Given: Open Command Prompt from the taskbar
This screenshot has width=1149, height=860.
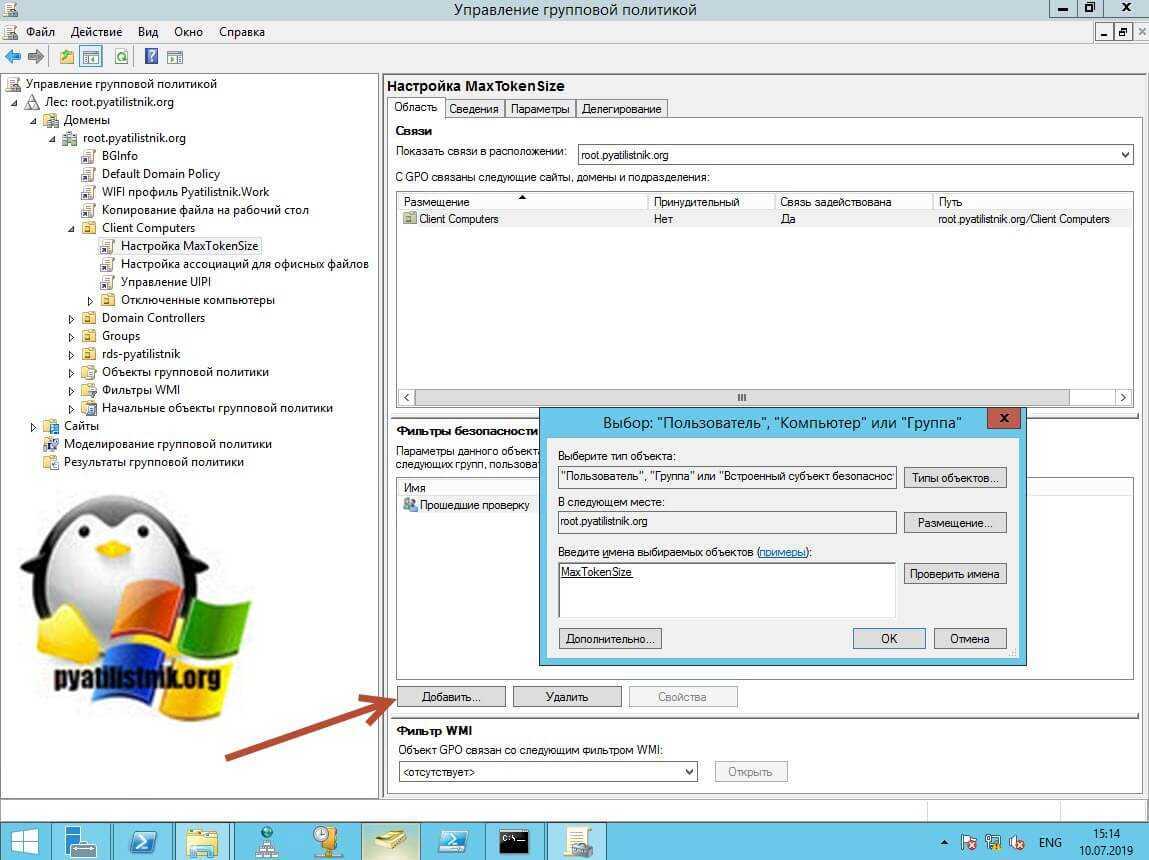Looking at the screenshot, I should [x=514, y=838].
